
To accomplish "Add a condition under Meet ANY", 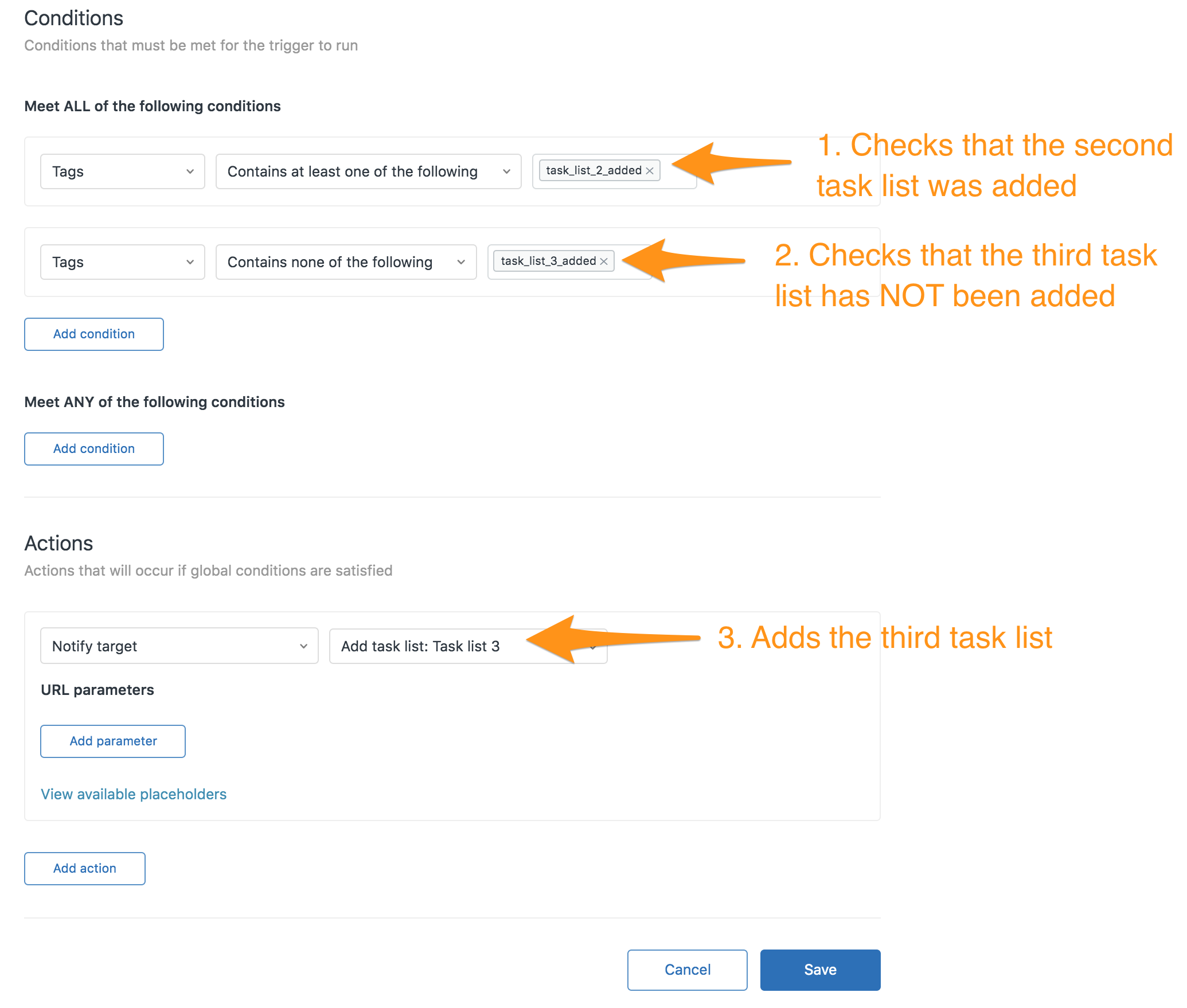I will click(94, 449).
